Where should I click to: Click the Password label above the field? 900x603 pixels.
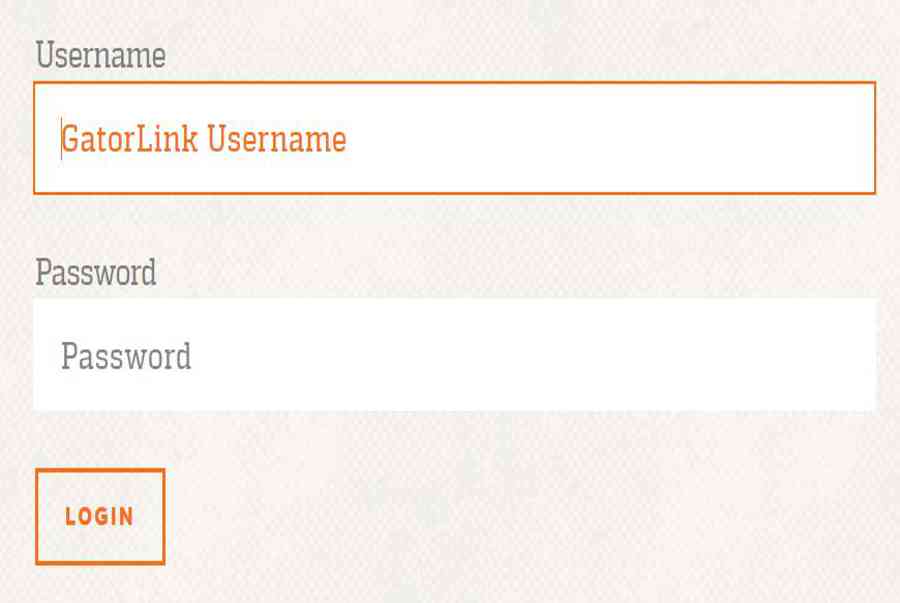(x=95, y=273)
